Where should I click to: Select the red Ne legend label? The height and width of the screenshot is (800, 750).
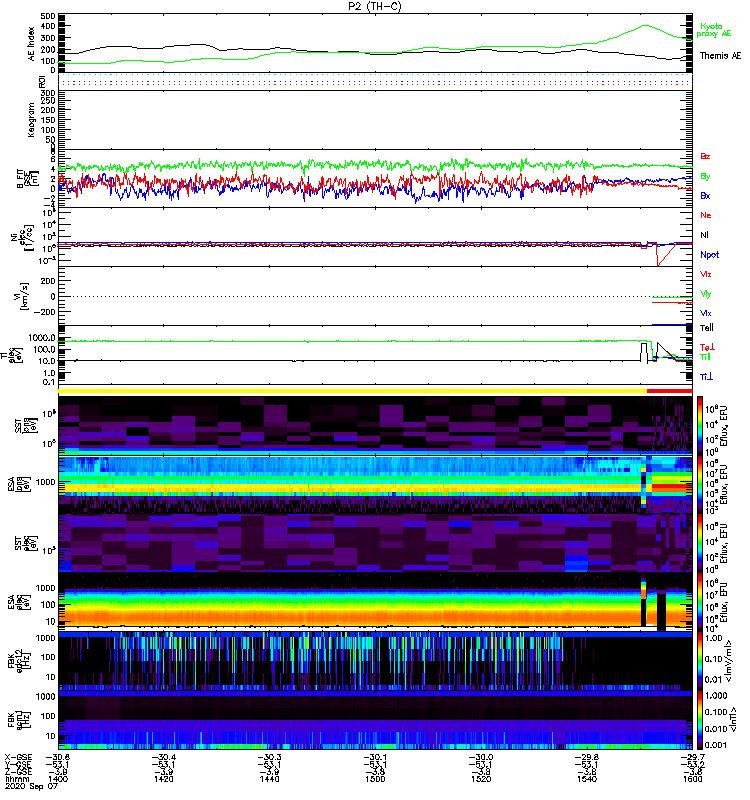point(706,215)
